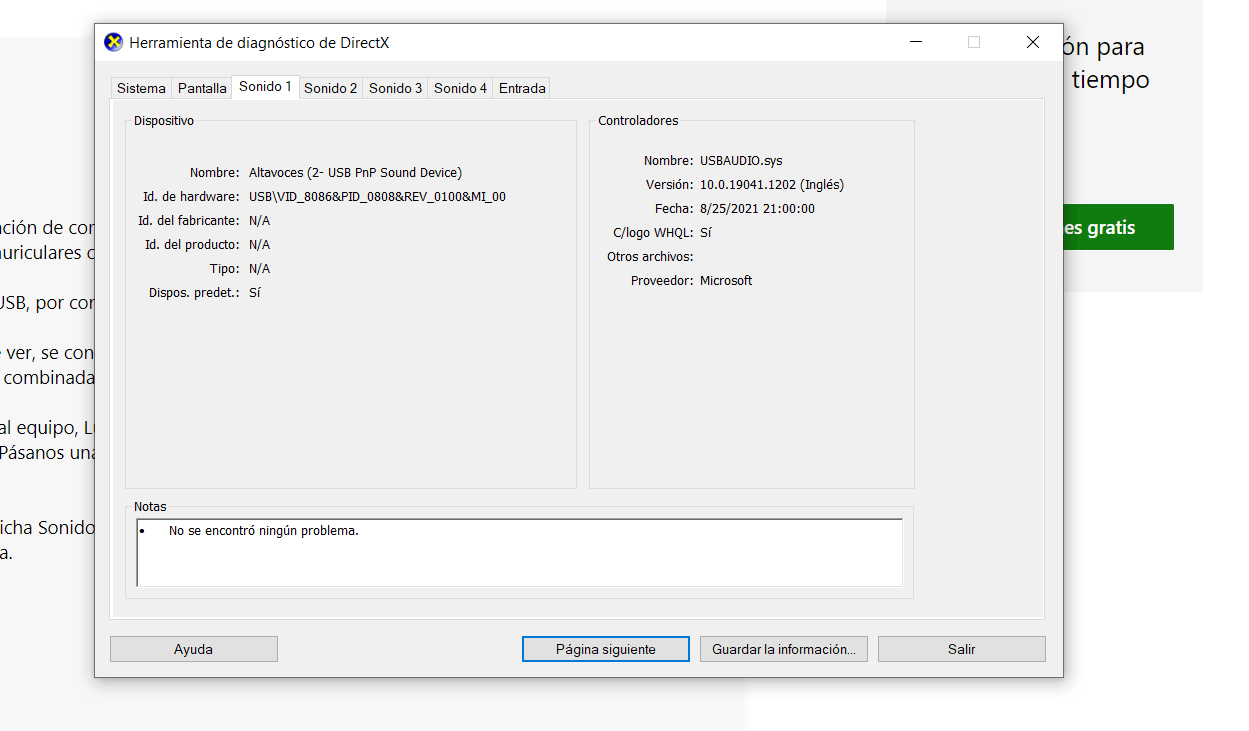Click the Notas text box
1249x731 pixels.
(519, 552)
